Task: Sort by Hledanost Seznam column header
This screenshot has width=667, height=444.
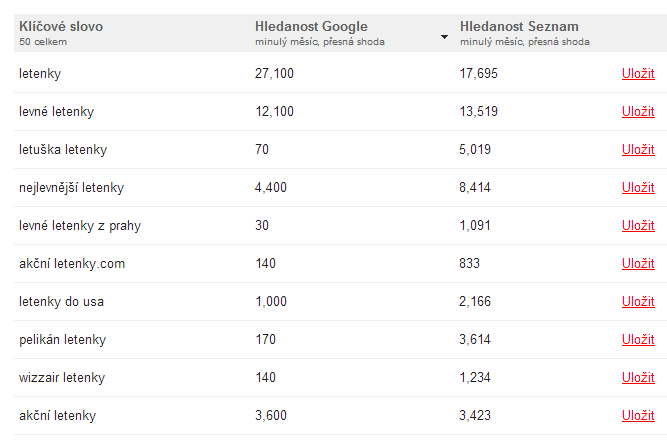Action: [519, 26]
